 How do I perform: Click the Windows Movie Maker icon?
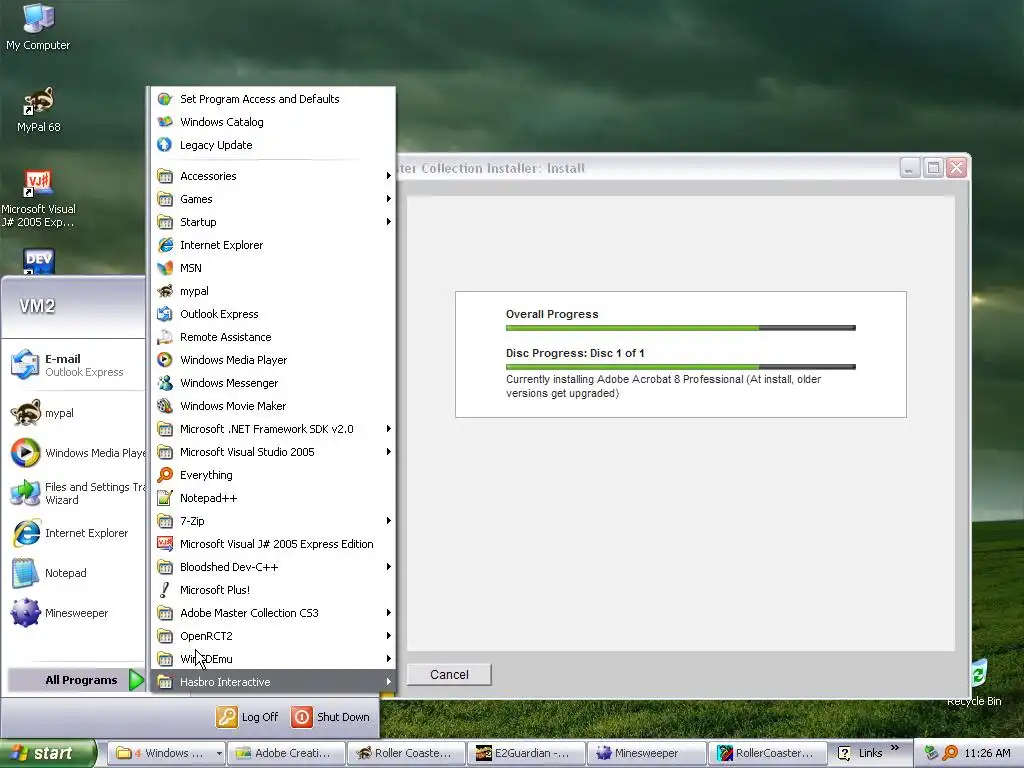pos(165,406)
